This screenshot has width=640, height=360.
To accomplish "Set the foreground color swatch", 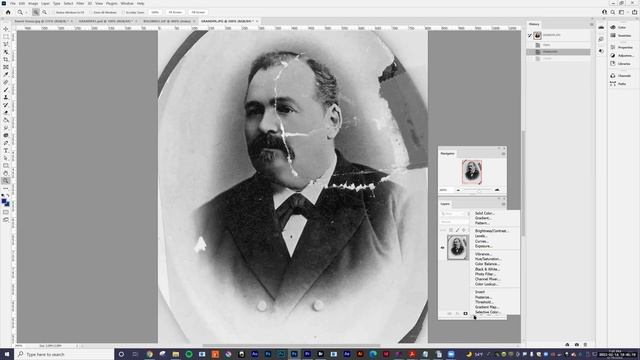I will 4,200.
